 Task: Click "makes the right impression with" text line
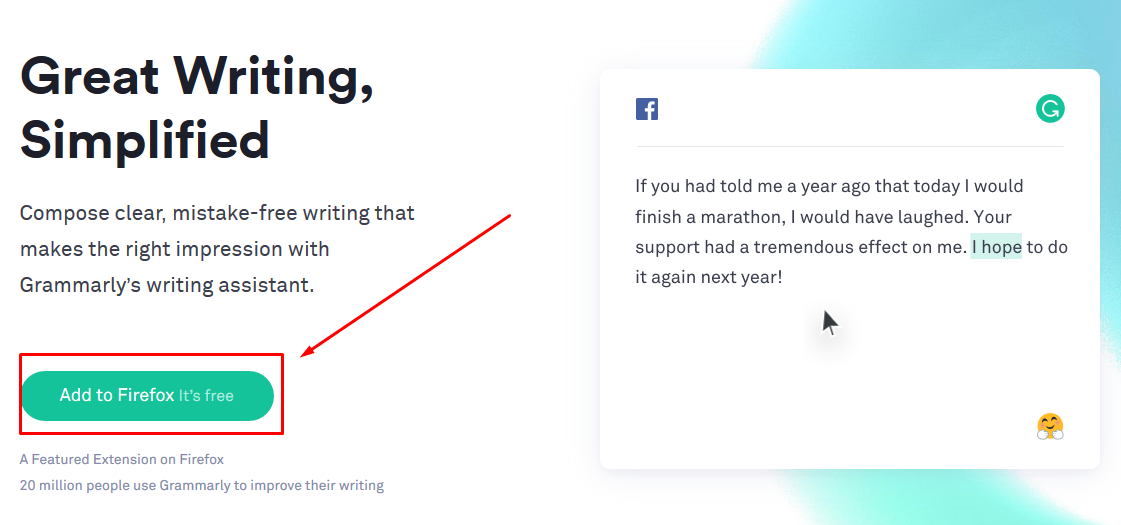click(174, 249)
